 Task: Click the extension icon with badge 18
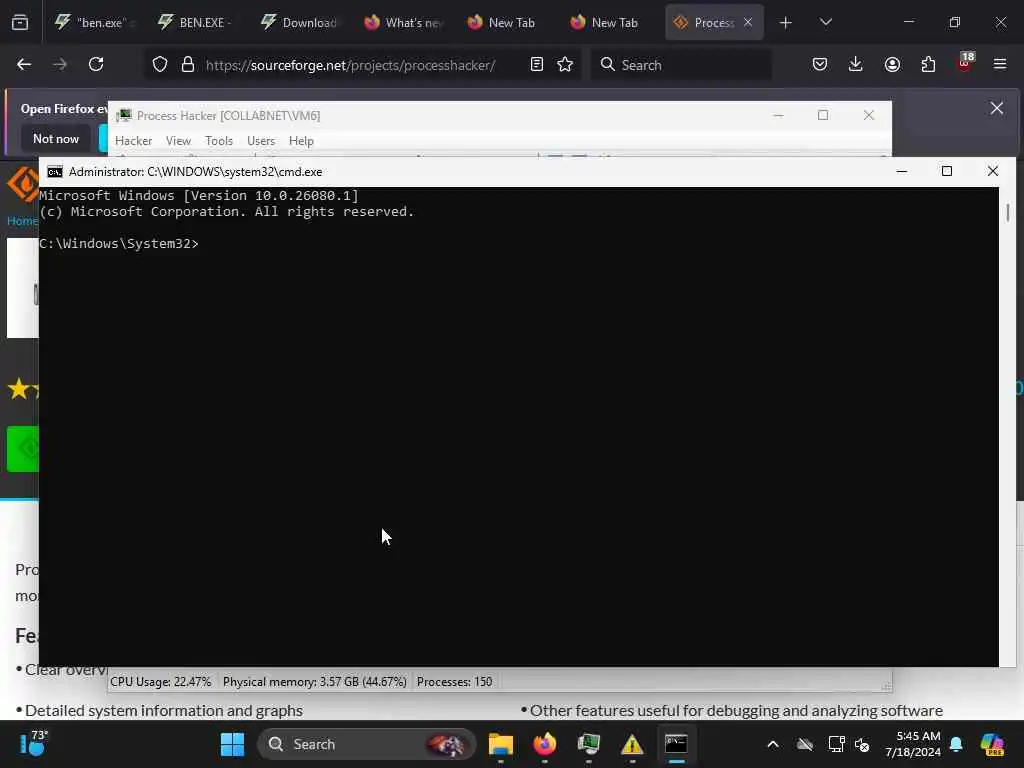click(965, 63)
